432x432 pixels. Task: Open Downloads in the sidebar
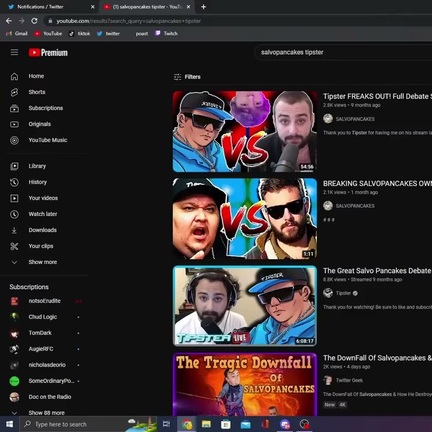pyautogui.click(x=44, y=230)
